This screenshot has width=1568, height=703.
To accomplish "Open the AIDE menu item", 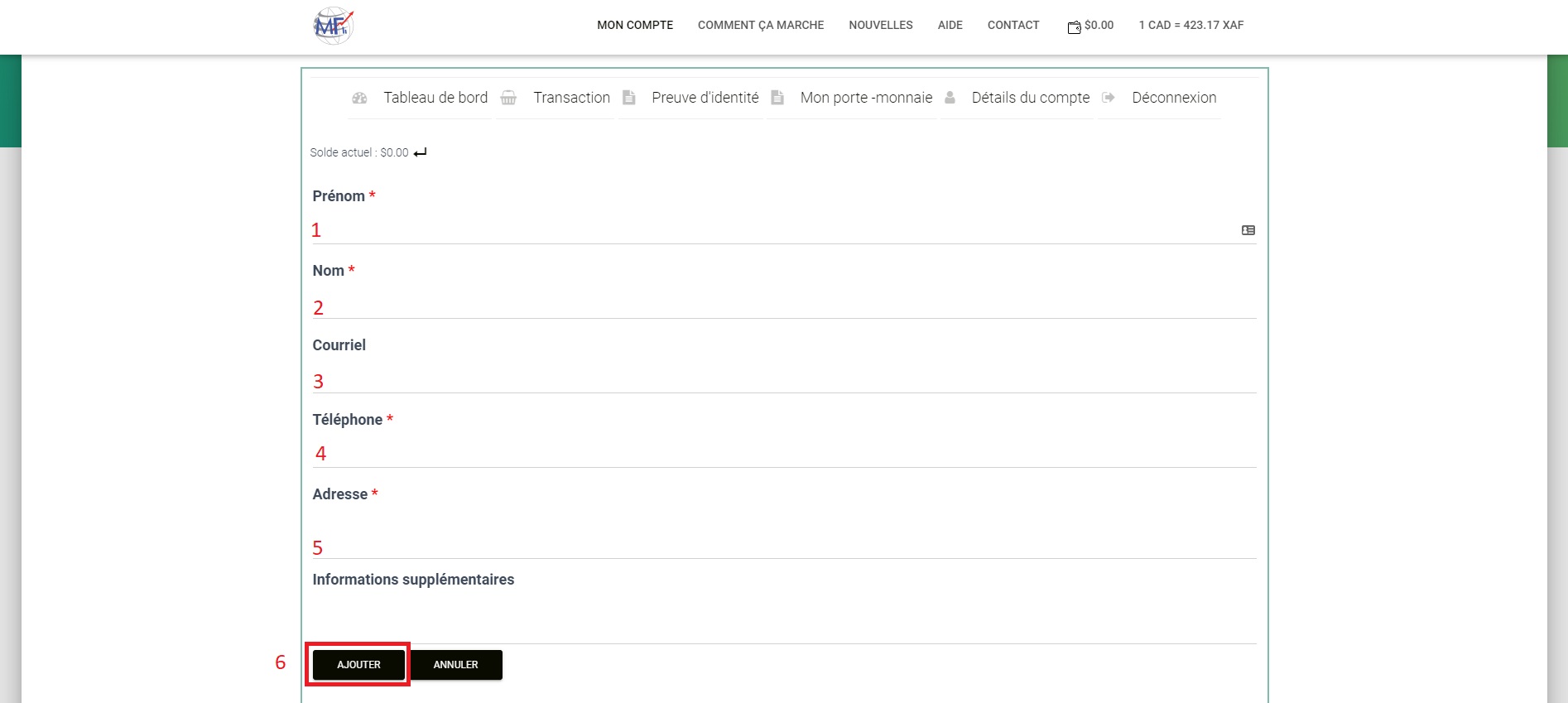I will [950, 26].
